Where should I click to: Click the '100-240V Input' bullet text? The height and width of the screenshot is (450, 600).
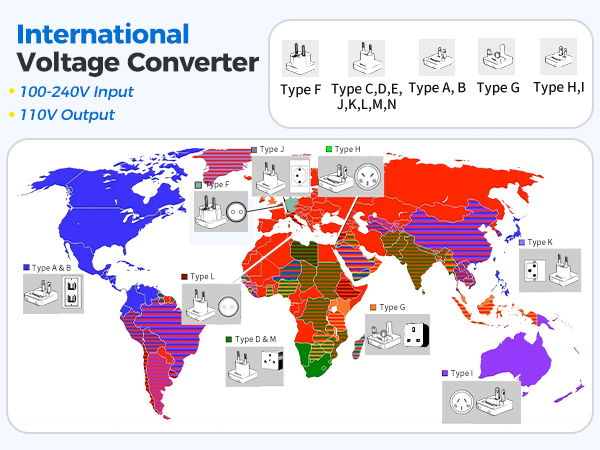tap(77, 92)
